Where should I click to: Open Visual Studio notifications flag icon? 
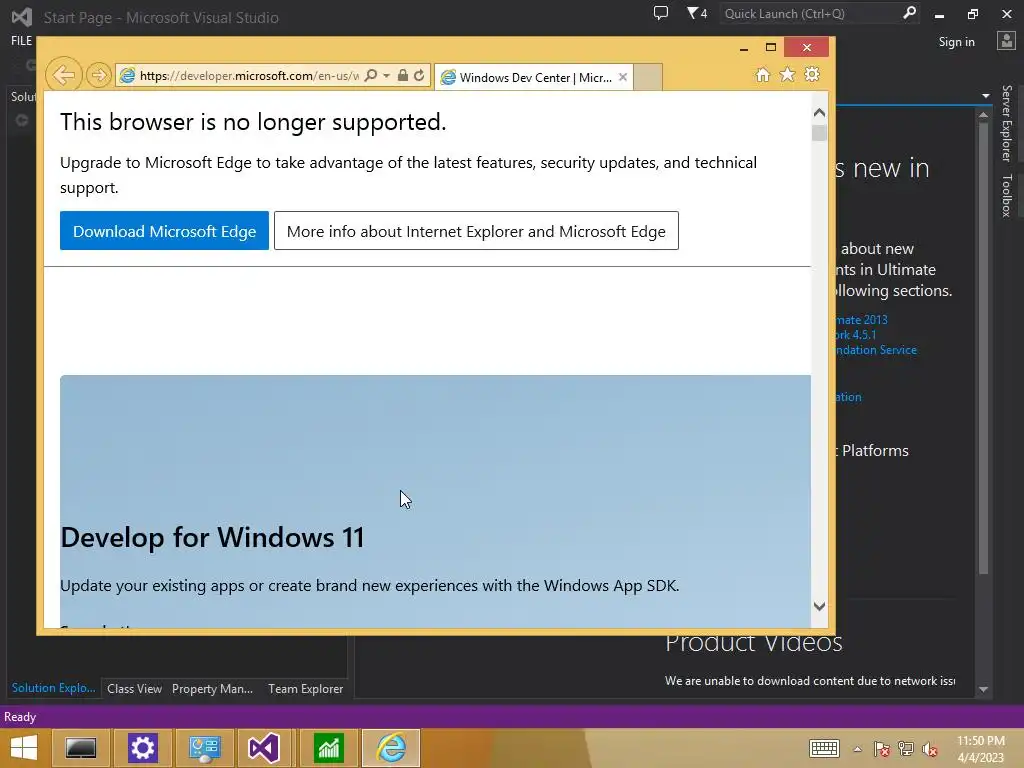pyautogui.click(x=697, y=13)
